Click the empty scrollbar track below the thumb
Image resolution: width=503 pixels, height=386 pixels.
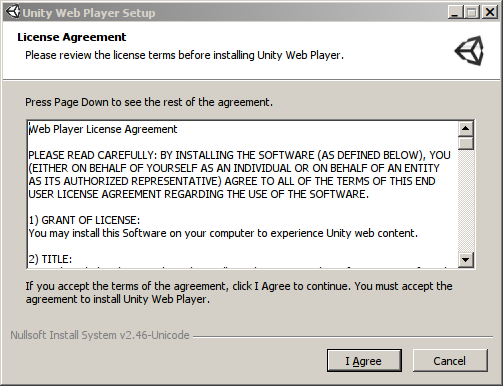(x=466, y=201)
